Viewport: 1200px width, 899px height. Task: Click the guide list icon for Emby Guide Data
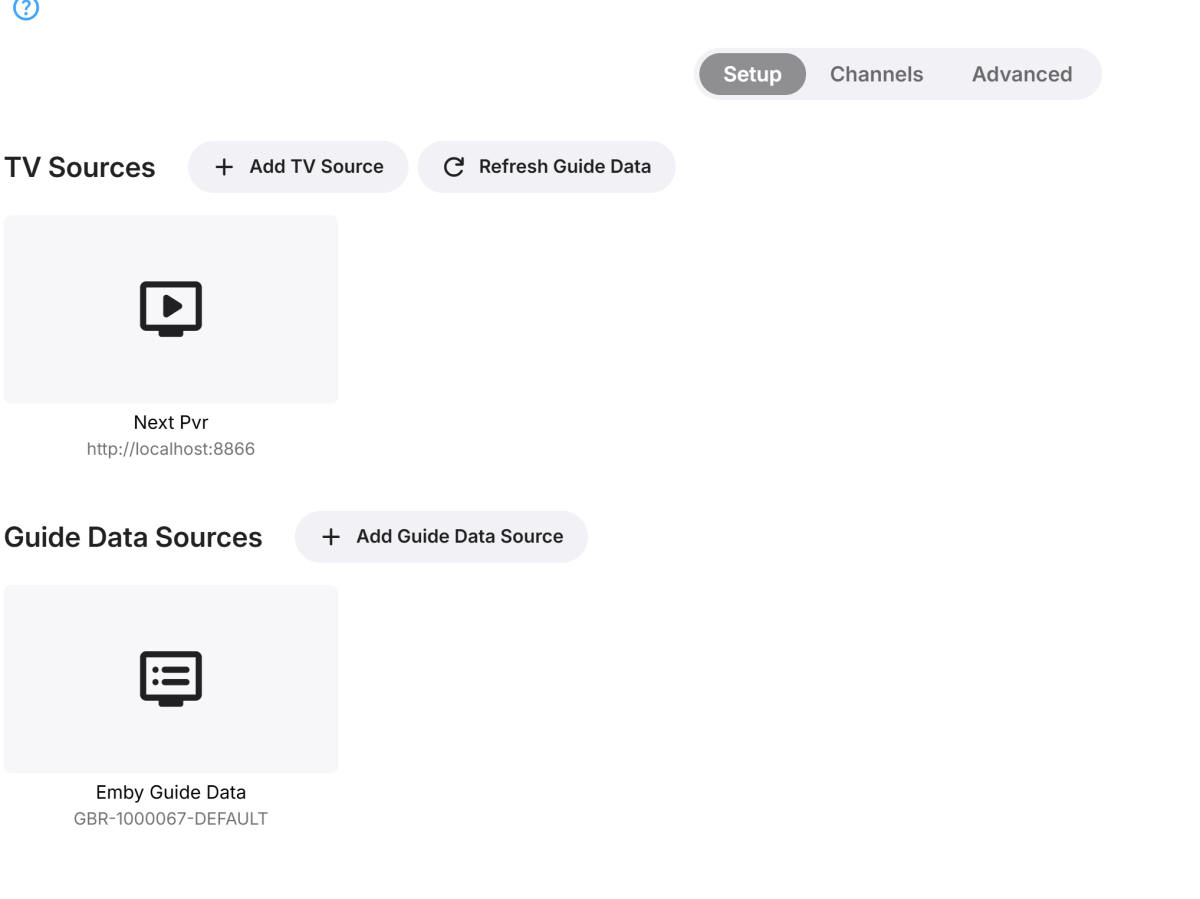[171, 678]
